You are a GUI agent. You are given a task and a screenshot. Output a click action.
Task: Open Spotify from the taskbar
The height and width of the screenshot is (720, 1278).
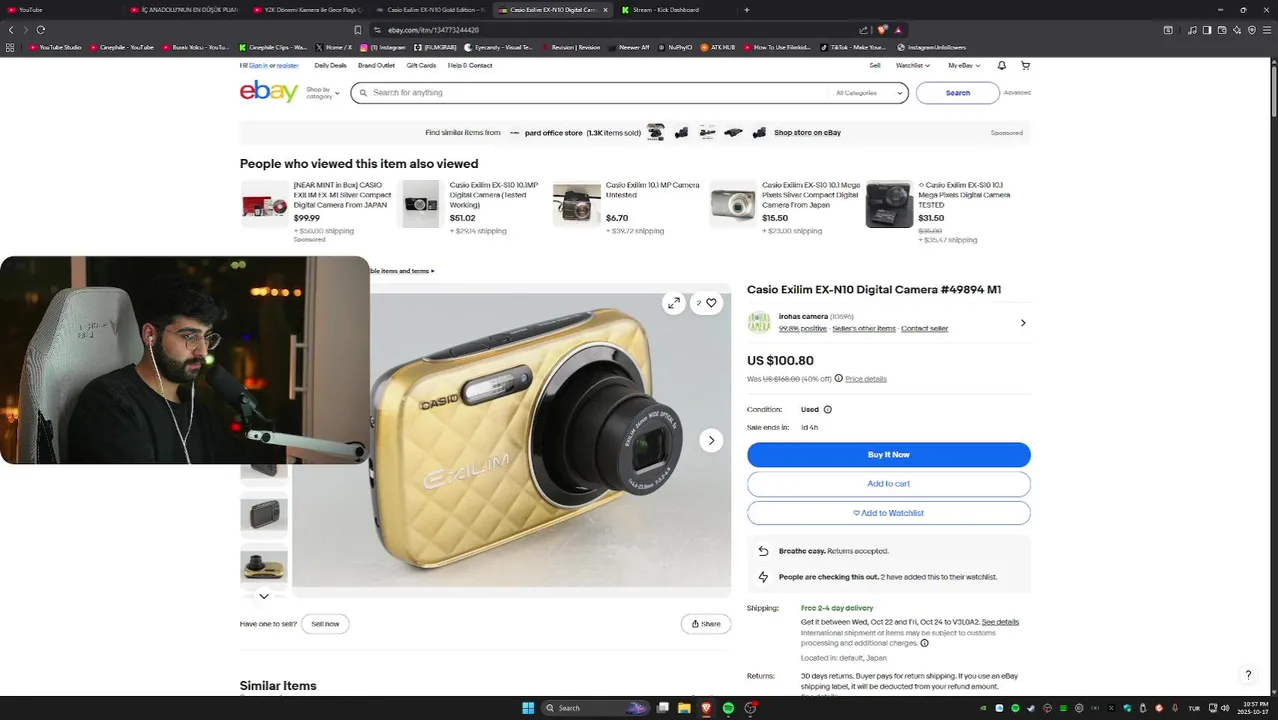728,708
